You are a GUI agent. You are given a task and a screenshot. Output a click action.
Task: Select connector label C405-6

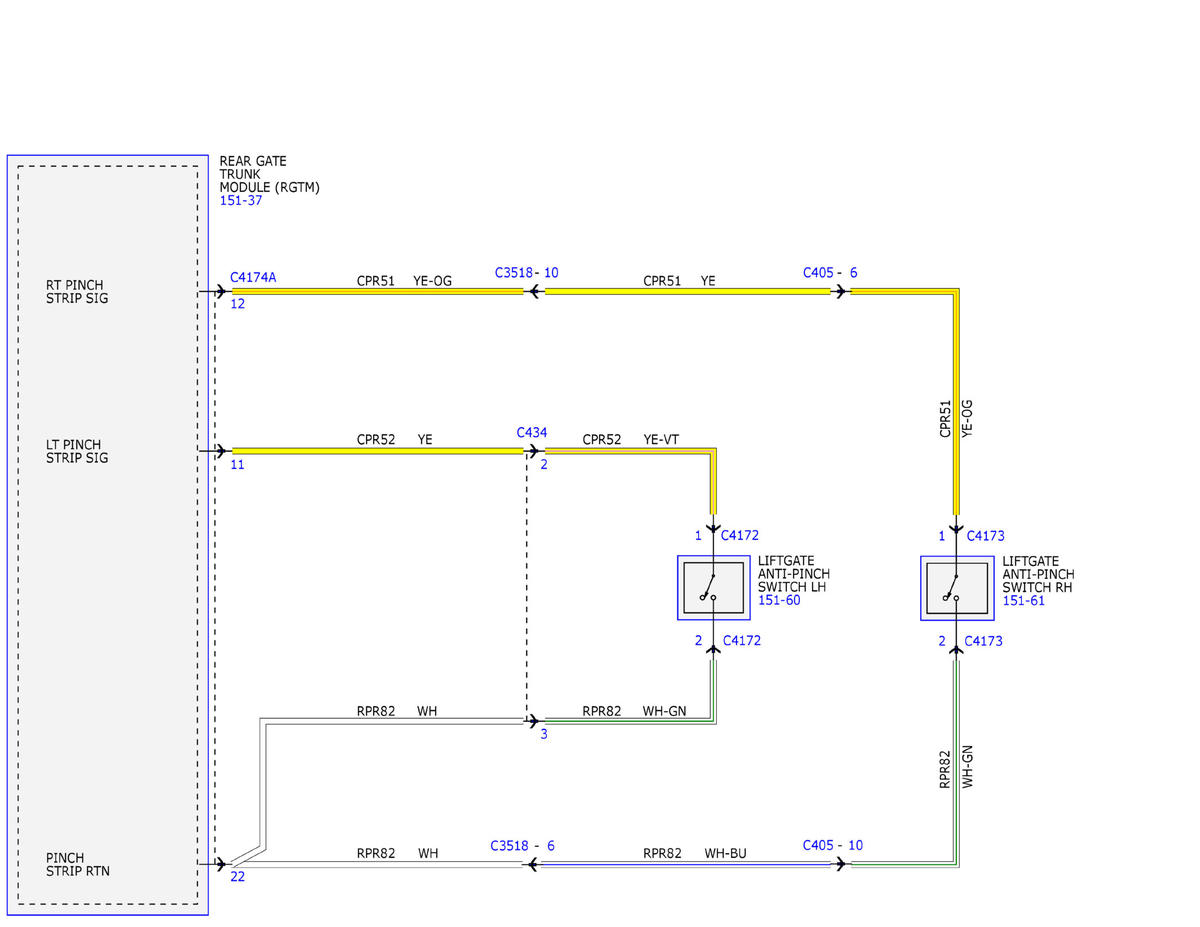pos(830,272)
